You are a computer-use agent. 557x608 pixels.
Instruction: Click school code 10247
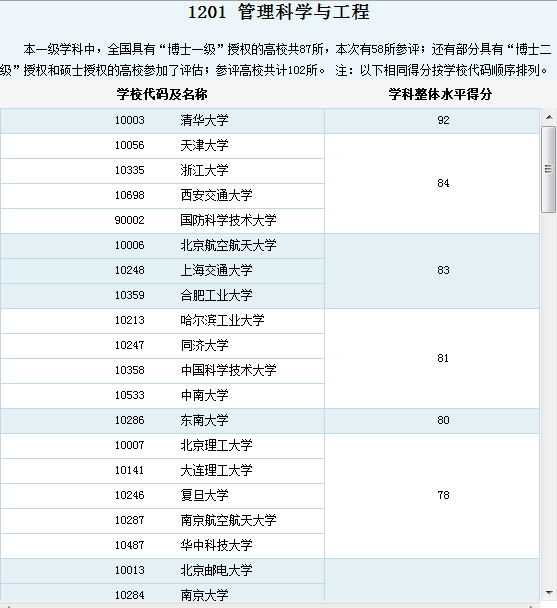[130, 345]
